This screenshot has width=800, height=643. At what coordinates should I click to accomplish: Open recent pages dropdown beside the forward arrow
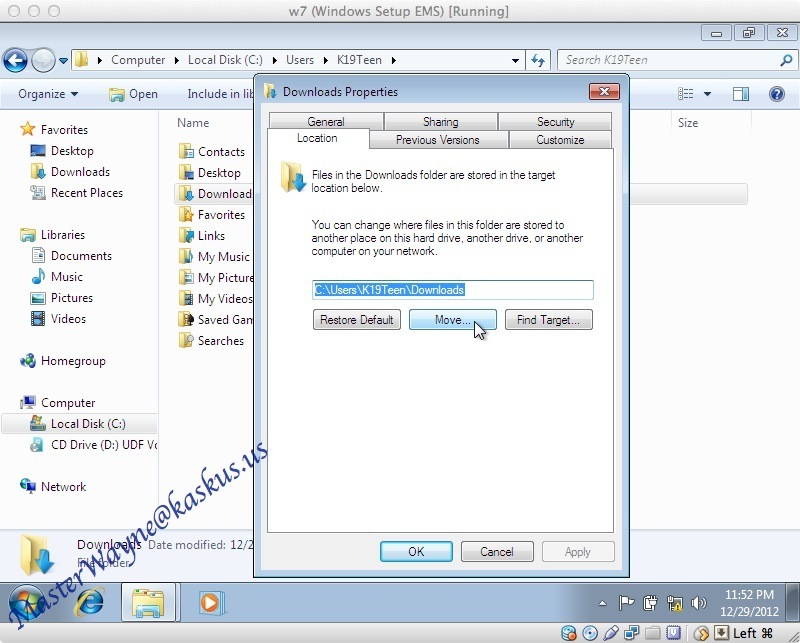[x=63, y=61]
